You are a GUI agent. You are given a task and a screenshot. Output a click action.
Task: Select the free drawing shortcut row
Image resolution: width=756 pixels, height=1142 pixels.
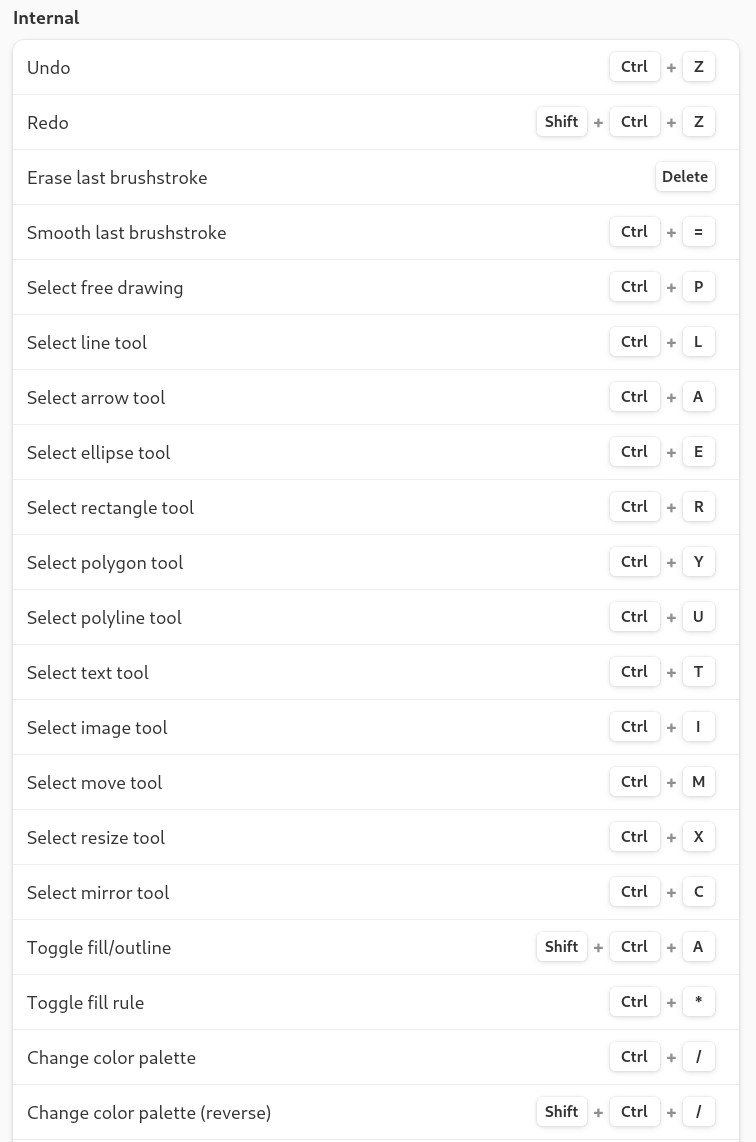(376, 287)
